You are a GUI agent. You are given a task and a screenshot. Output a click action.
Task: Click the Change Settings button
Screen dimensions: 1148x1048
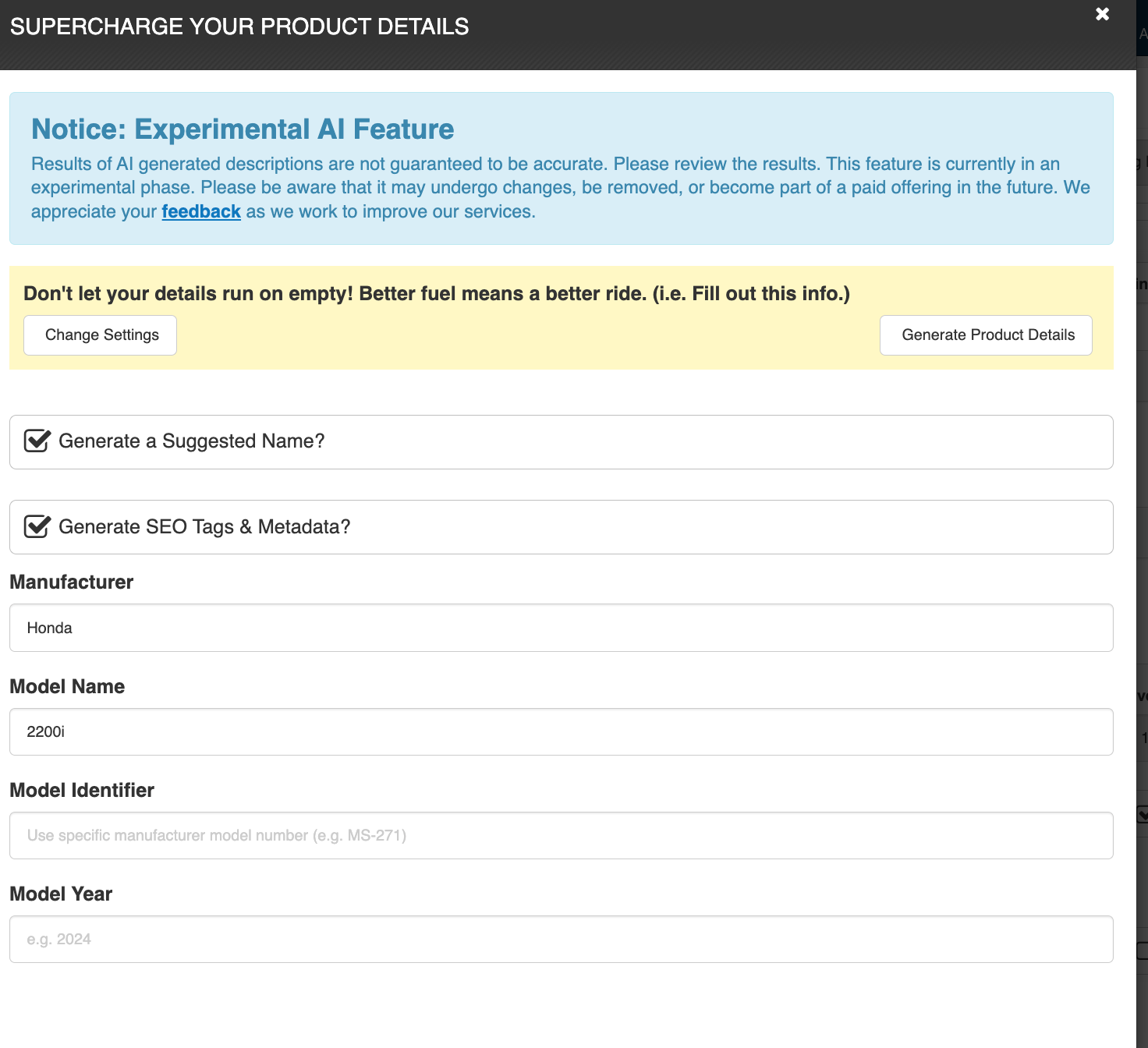tap(101, 335)
